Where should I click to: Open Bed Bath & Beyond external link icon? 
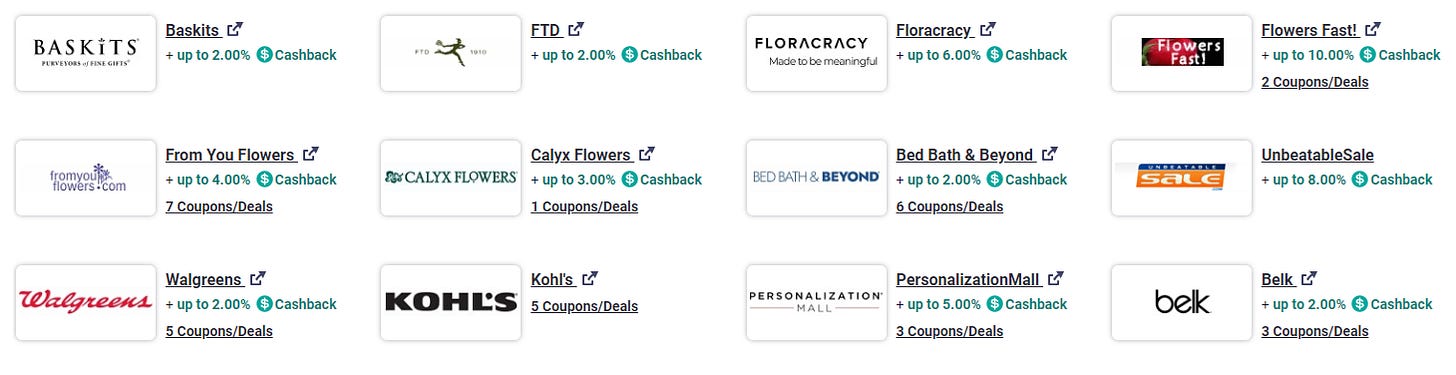coord(1049,155)
